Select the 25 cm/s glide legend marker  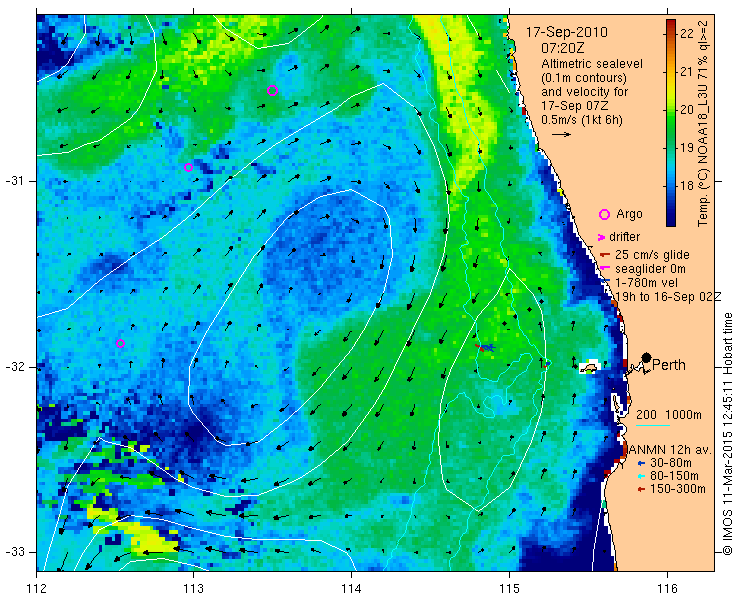coord(605,255)
